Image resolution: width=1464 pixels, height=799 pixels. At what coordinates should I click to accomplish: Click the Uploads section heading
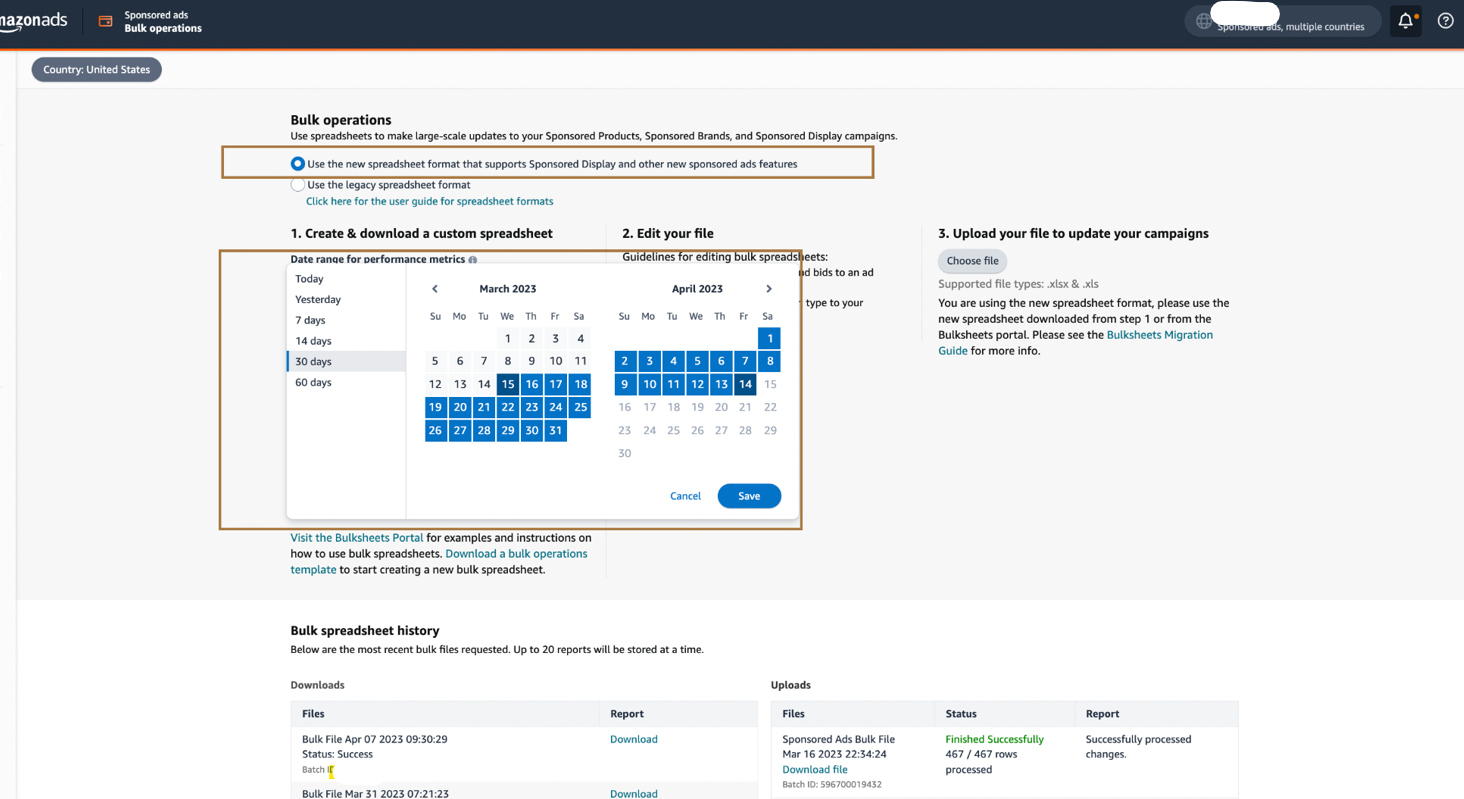click(x=791, y=686)
